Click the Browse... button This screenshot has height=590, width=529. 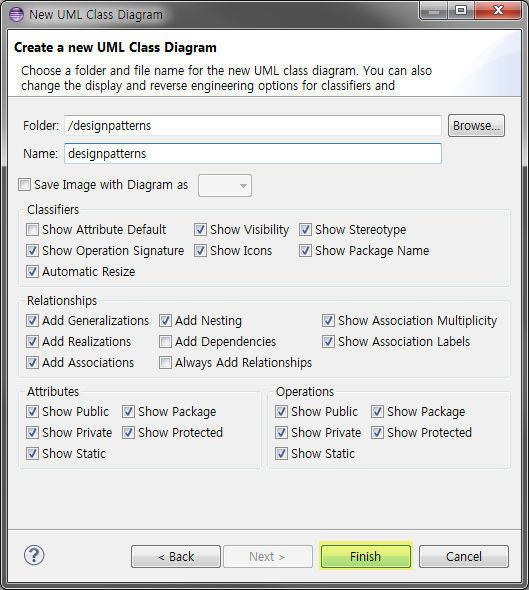[x=476, y=126]
